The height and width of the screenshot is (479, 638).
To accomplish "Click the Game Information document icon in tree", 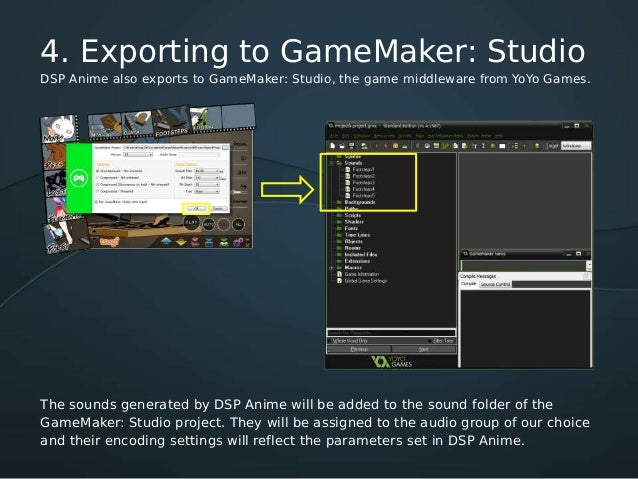I will [339, 274].
